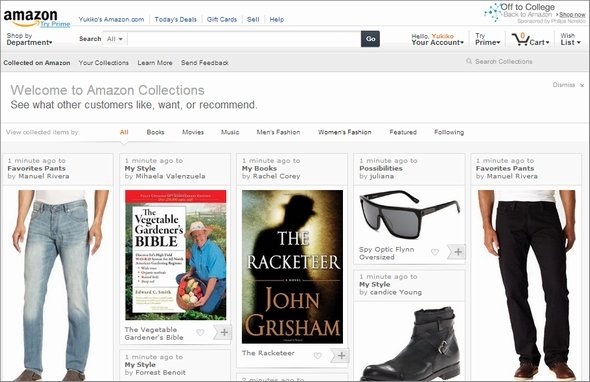Like The Racketeer with heart icon
This screenshot has width=590, height=382.
tap(318, 355)
